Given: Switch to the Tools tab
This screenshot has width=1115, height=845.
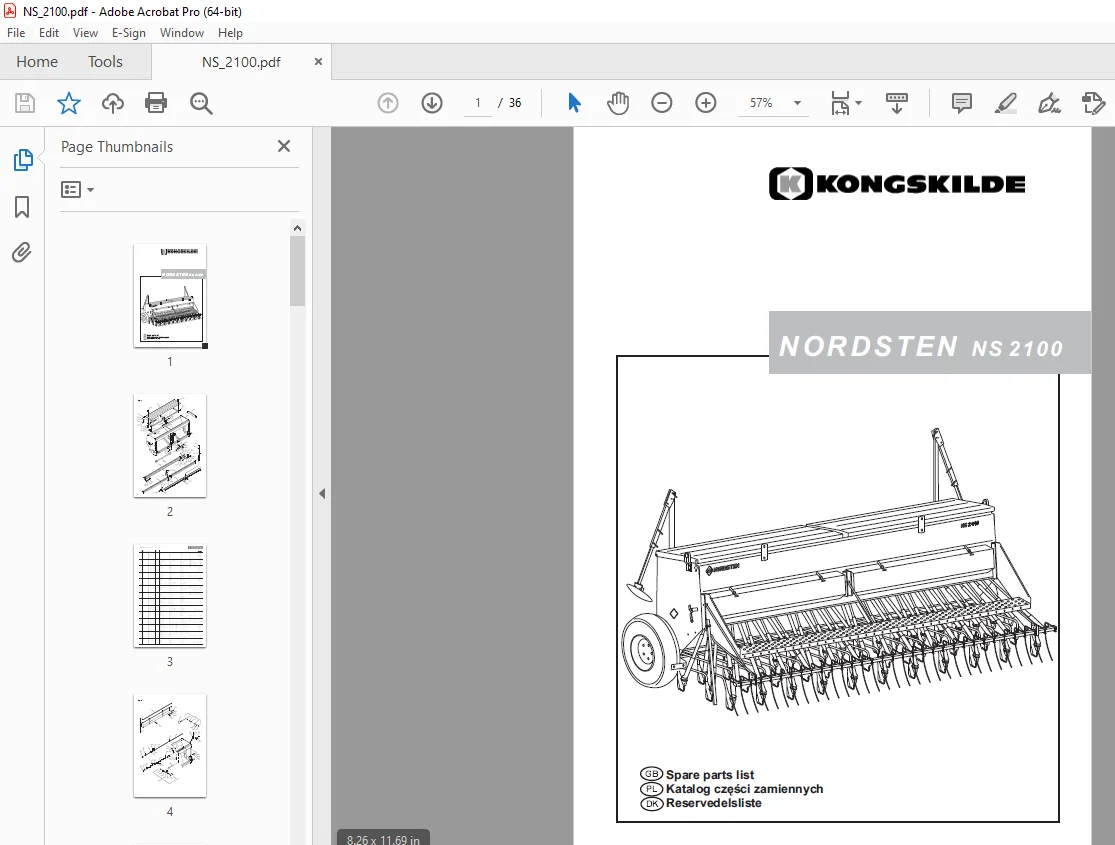Looking at the screenshot, I should click(x=105, y=62).
